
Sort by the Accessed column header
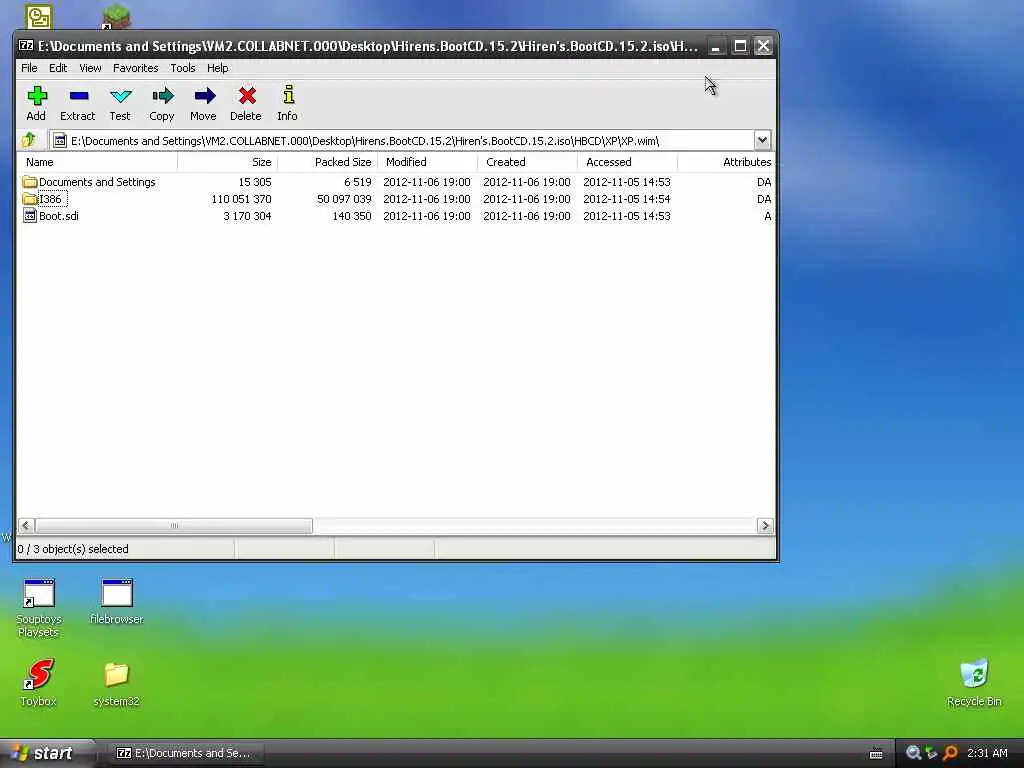pos(627,162)
